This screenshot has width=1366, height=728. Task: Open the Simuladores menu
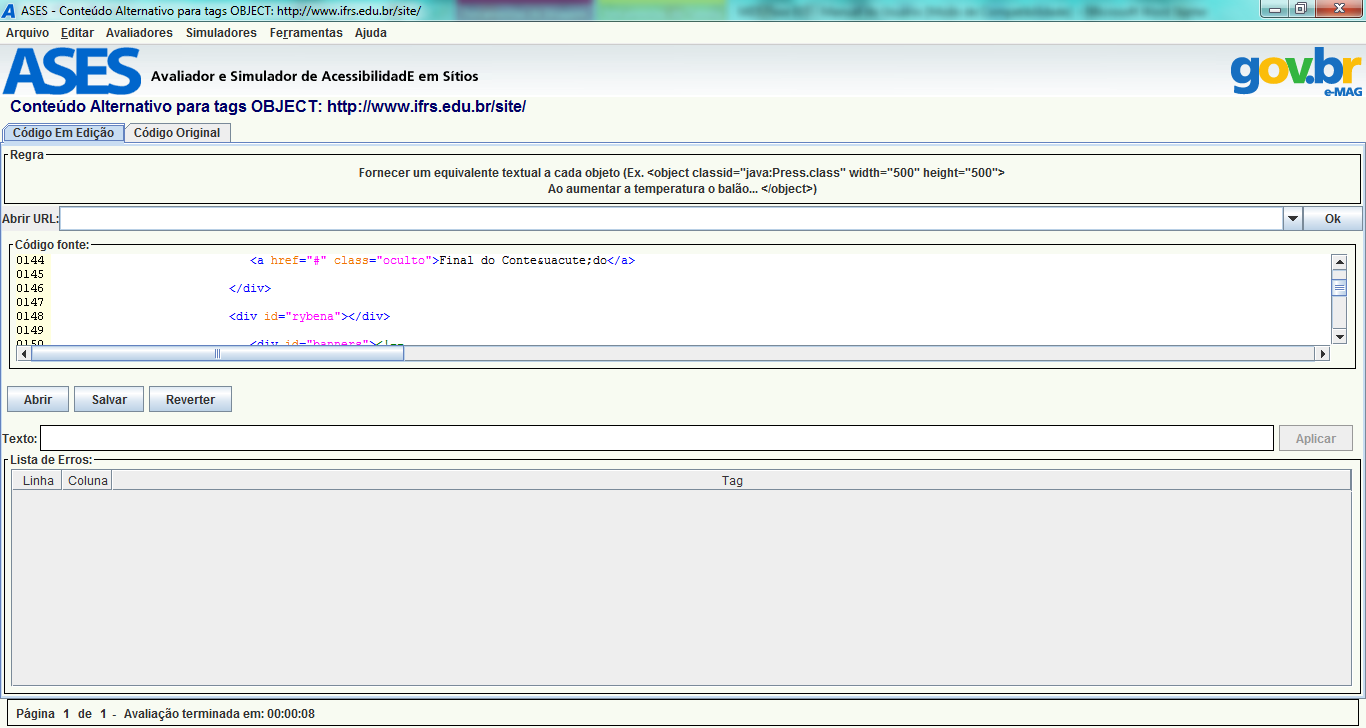coord(221,33)
